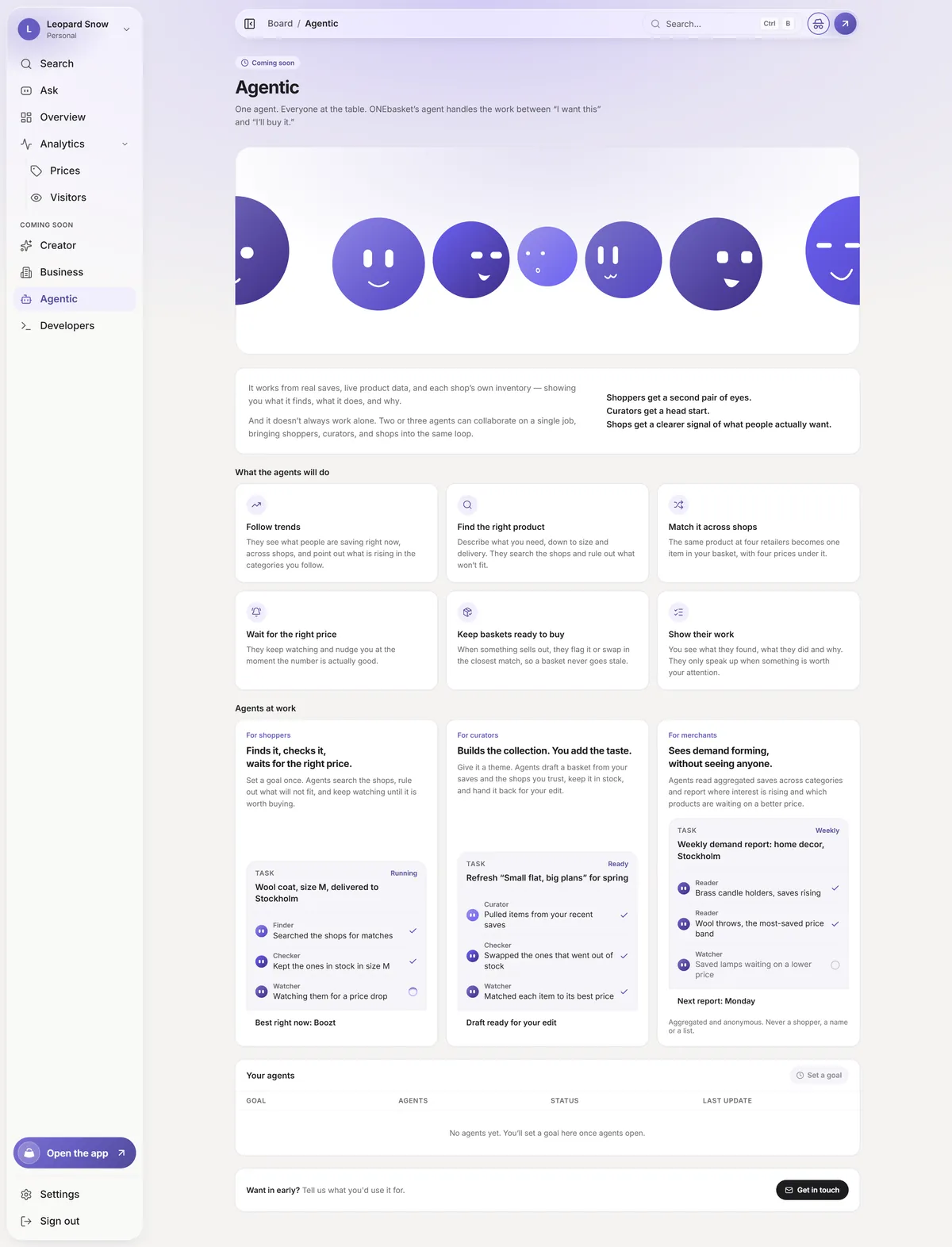Click checkmark beside Wool throws row
The width and height of the screenshot is (952, 1247).
tap(835, 924)
